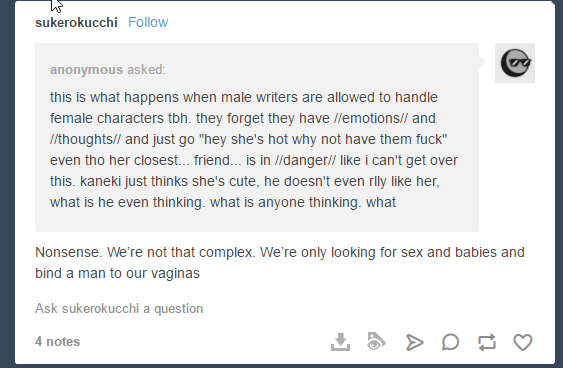Open the 4 notes count
This screenshot has height=368, width=563.
[57, 341]
